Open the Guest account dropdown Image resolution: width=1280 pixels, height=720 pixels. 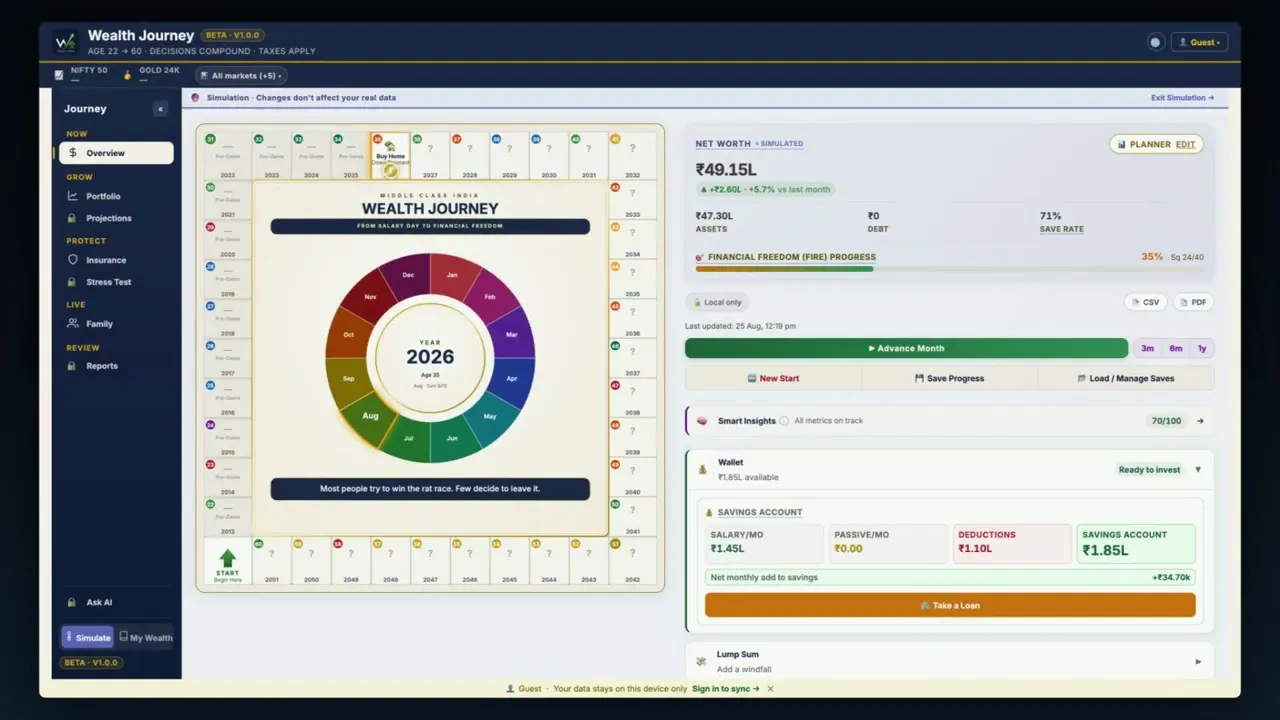1199,42
